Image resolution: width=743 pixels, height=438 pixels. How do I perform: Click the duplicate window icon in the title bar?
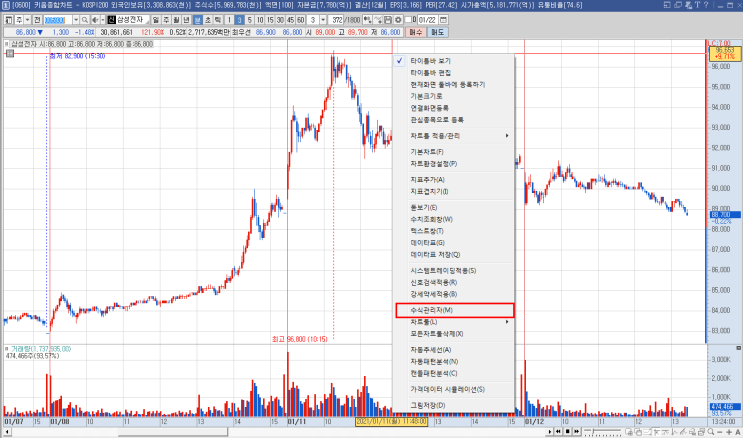(678, 5)
